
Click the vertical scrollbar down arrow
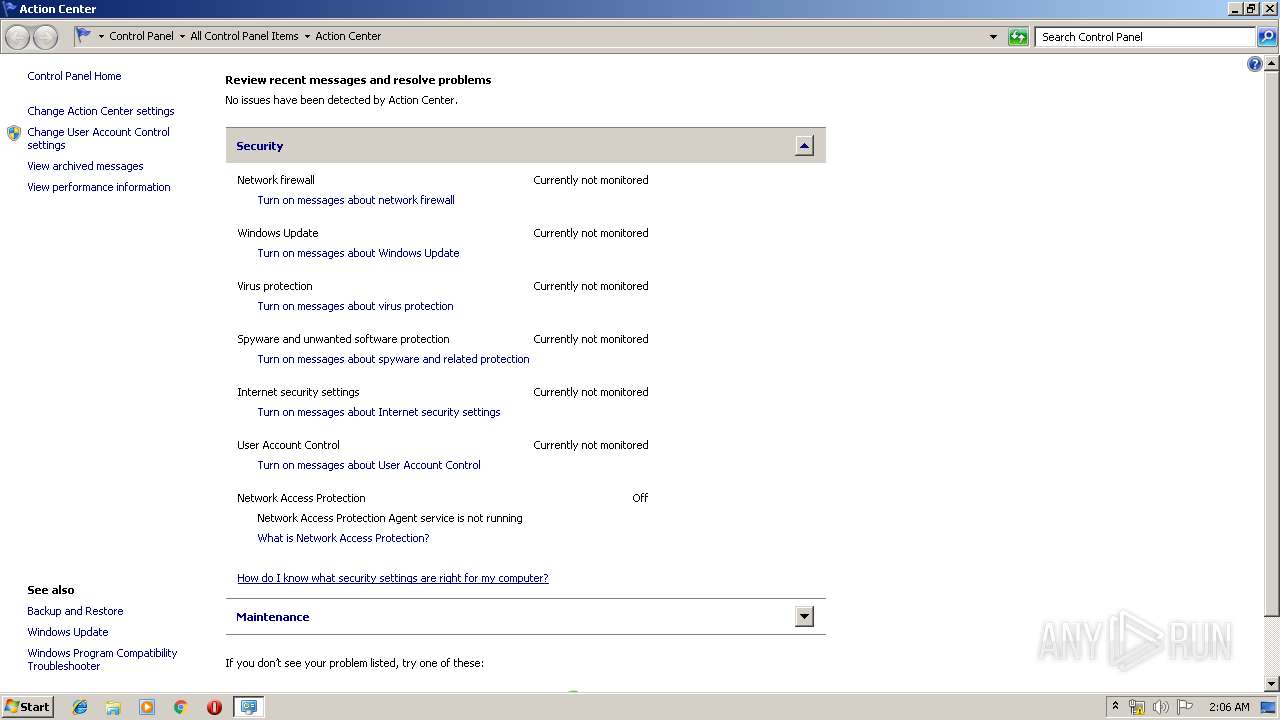pos(1271,684)
